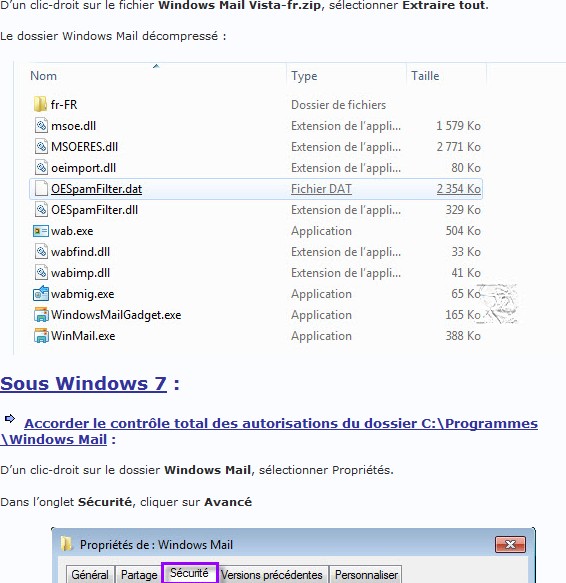Click the fr-FR folder icon
The width and height of the screenshot is (566, 583).
[40, 104]
